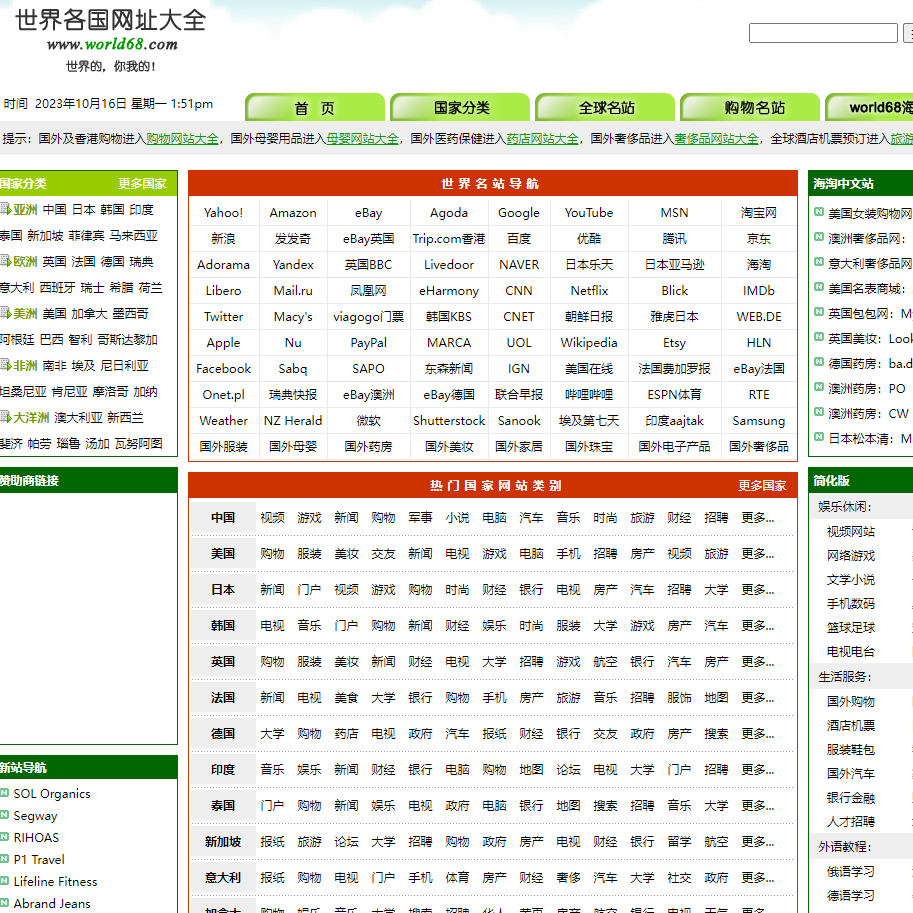913x913 pixels.
Task: Click the bullet icon beside 德国药房
Action: click(819, 362)
